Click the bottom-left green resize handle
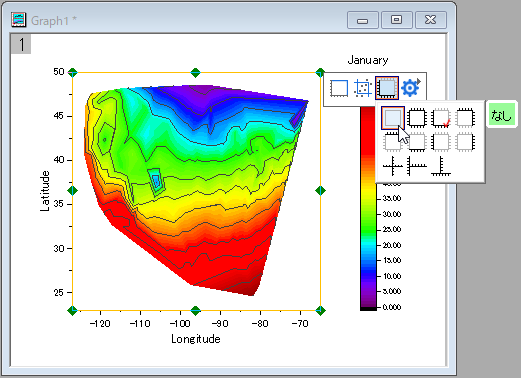Screen dimensions: 521x378 (72, 311)
